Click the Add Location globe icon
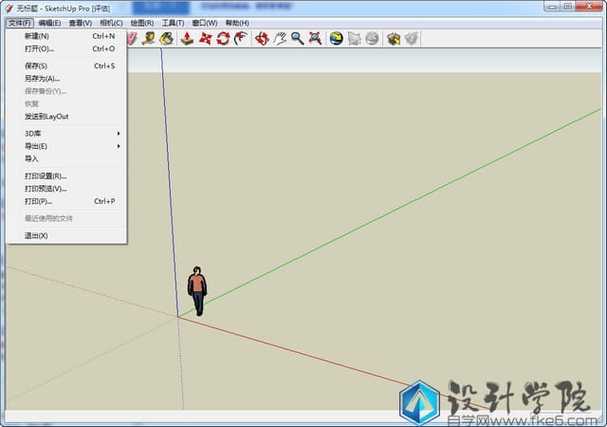Image resolution: width=607 pixels, height=427 pixels. click(x=336, y=38)
